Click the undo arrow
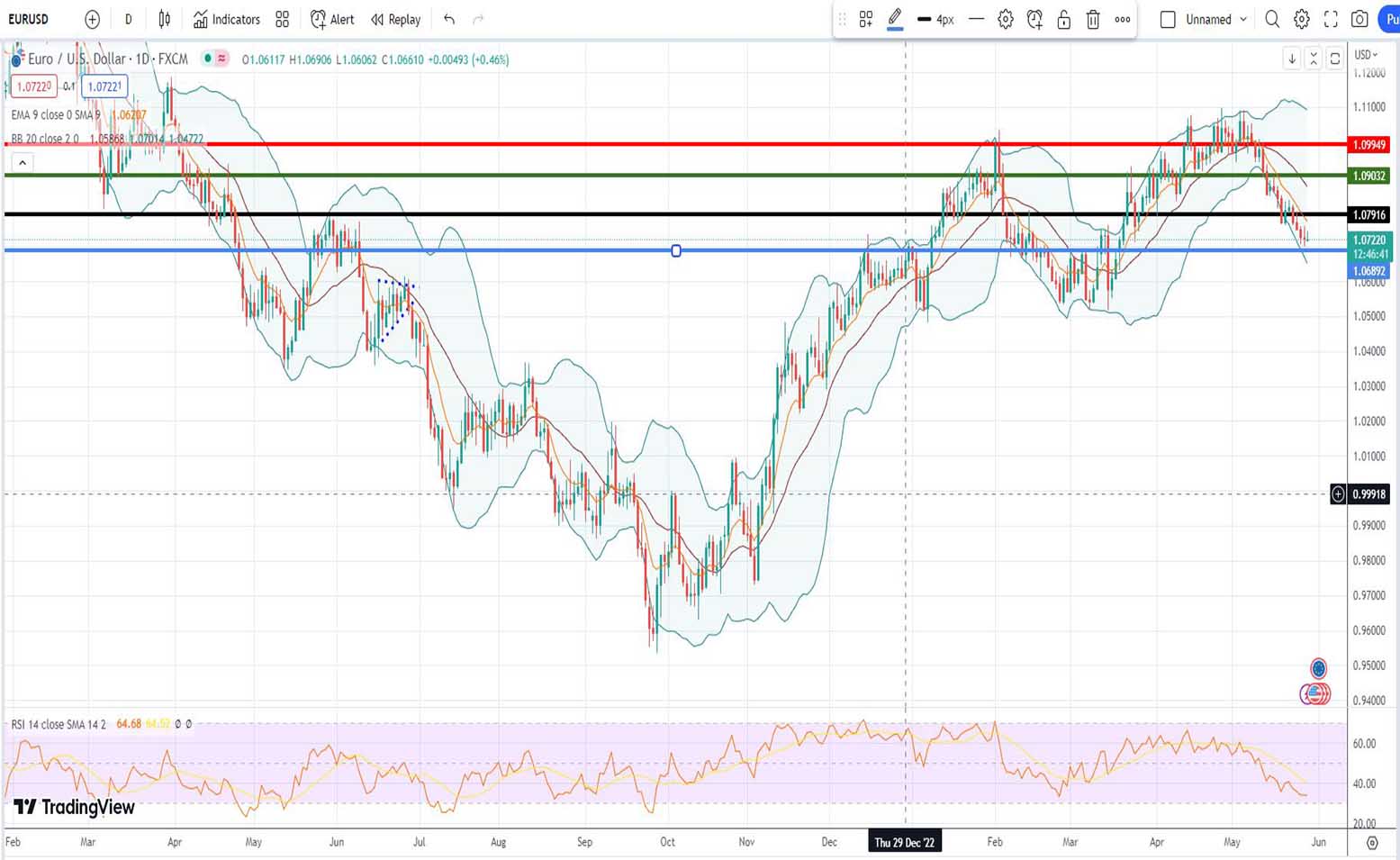The height and width of the screenshot is (860, 1400). 449,19
